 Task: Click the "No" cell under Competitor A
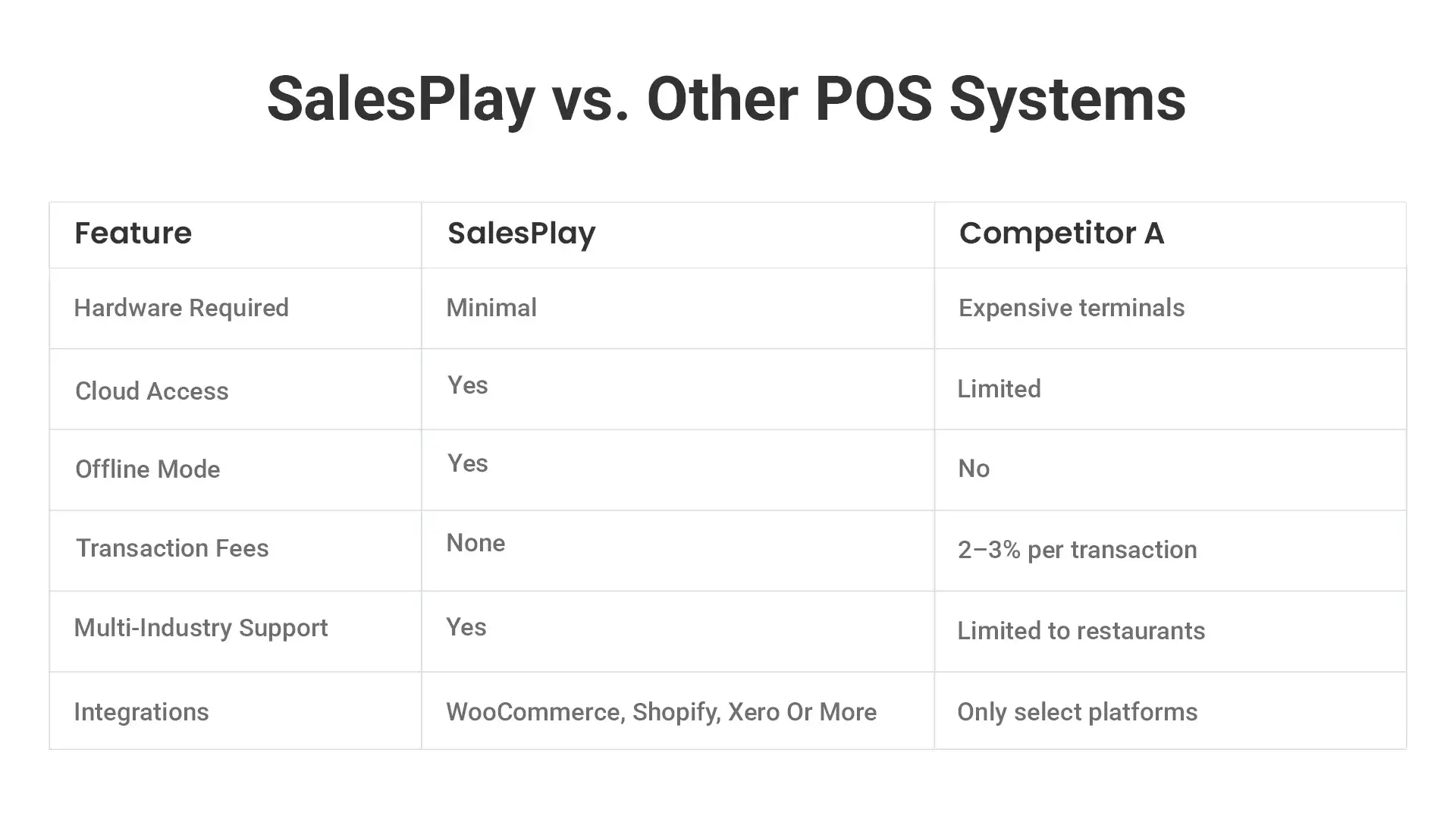974,469
